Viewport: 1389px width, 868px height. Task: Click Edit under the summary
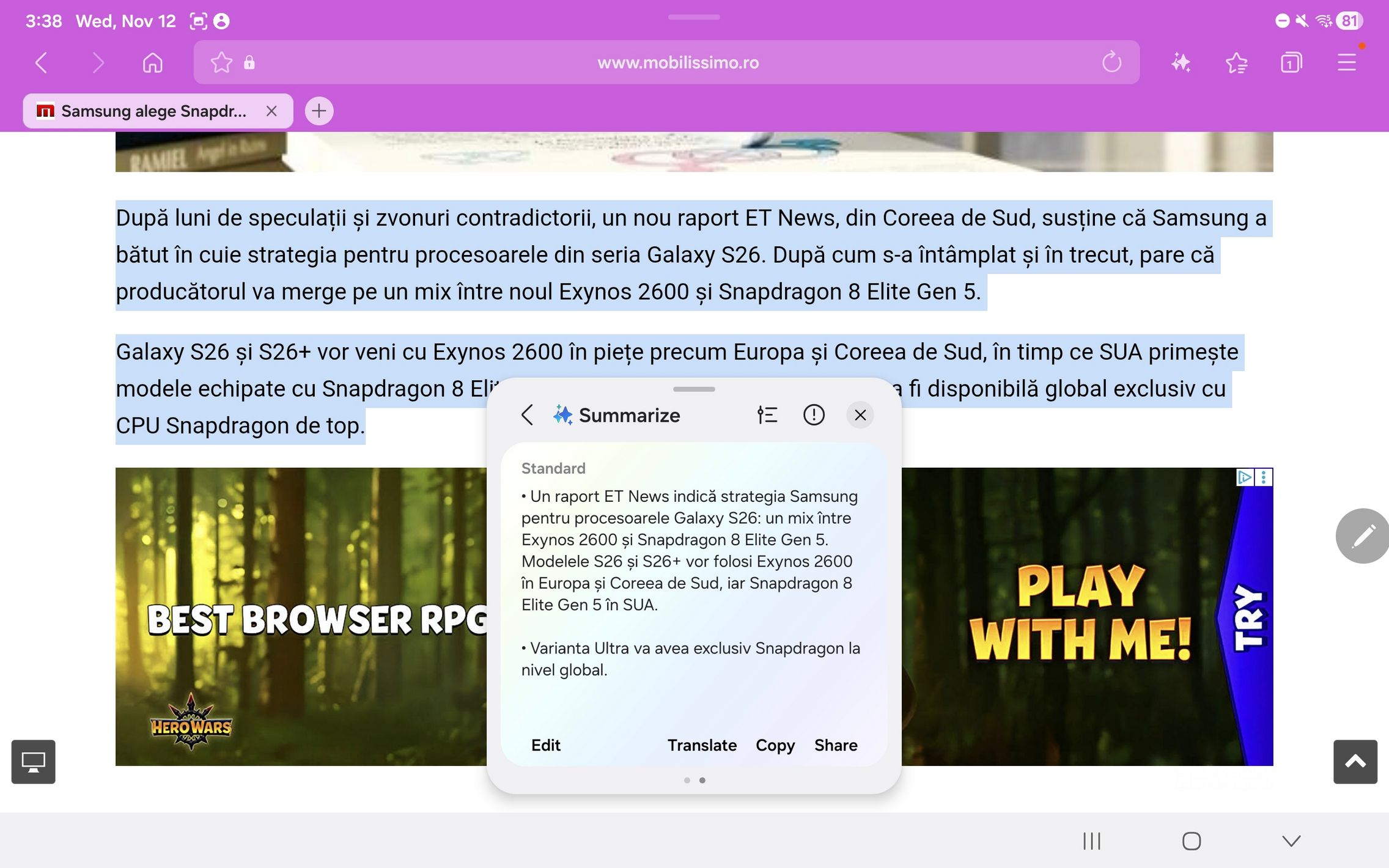click(x=545, y=745)
